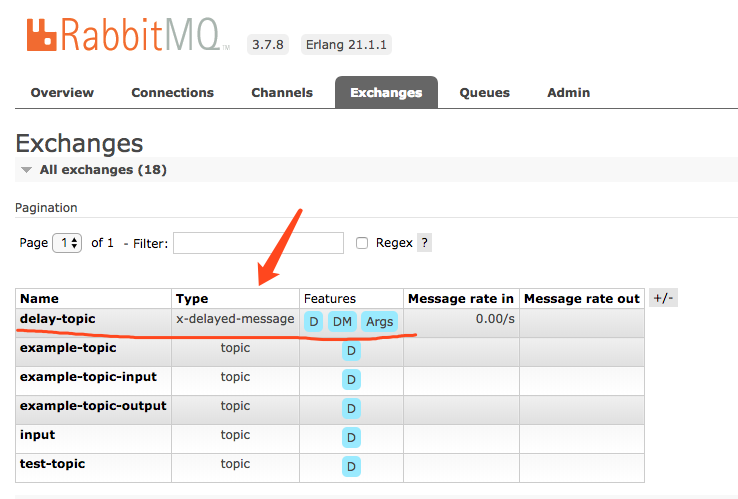Click the 3.7.8 version label
The width and height of the screenshot is (738, 499).
click(268, 45)
